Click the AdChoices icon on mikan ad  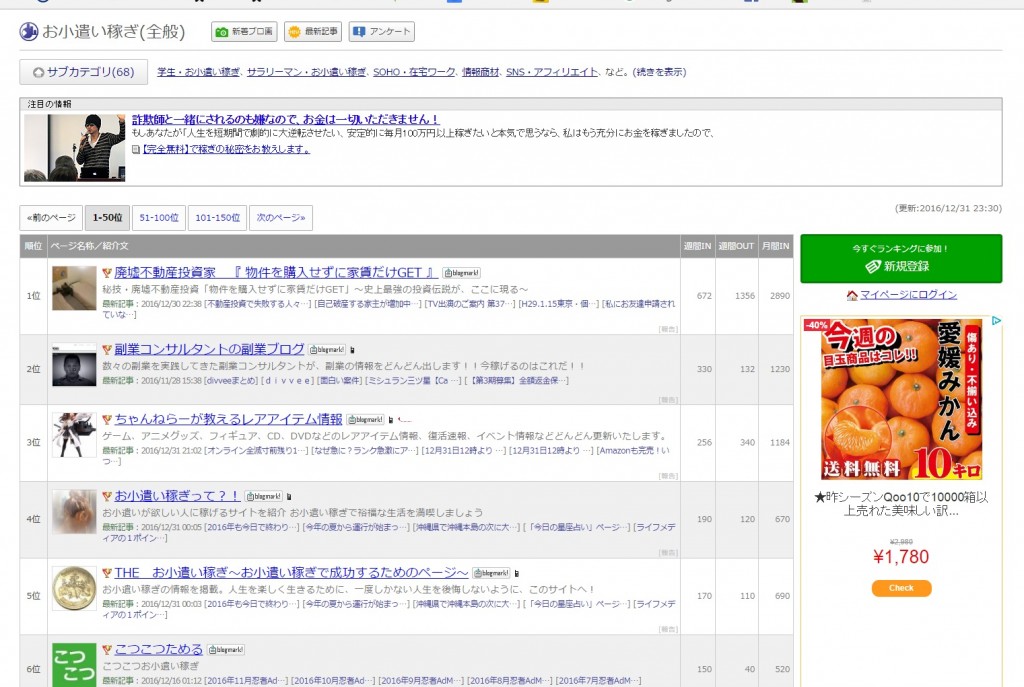click(x=996, y=322)
